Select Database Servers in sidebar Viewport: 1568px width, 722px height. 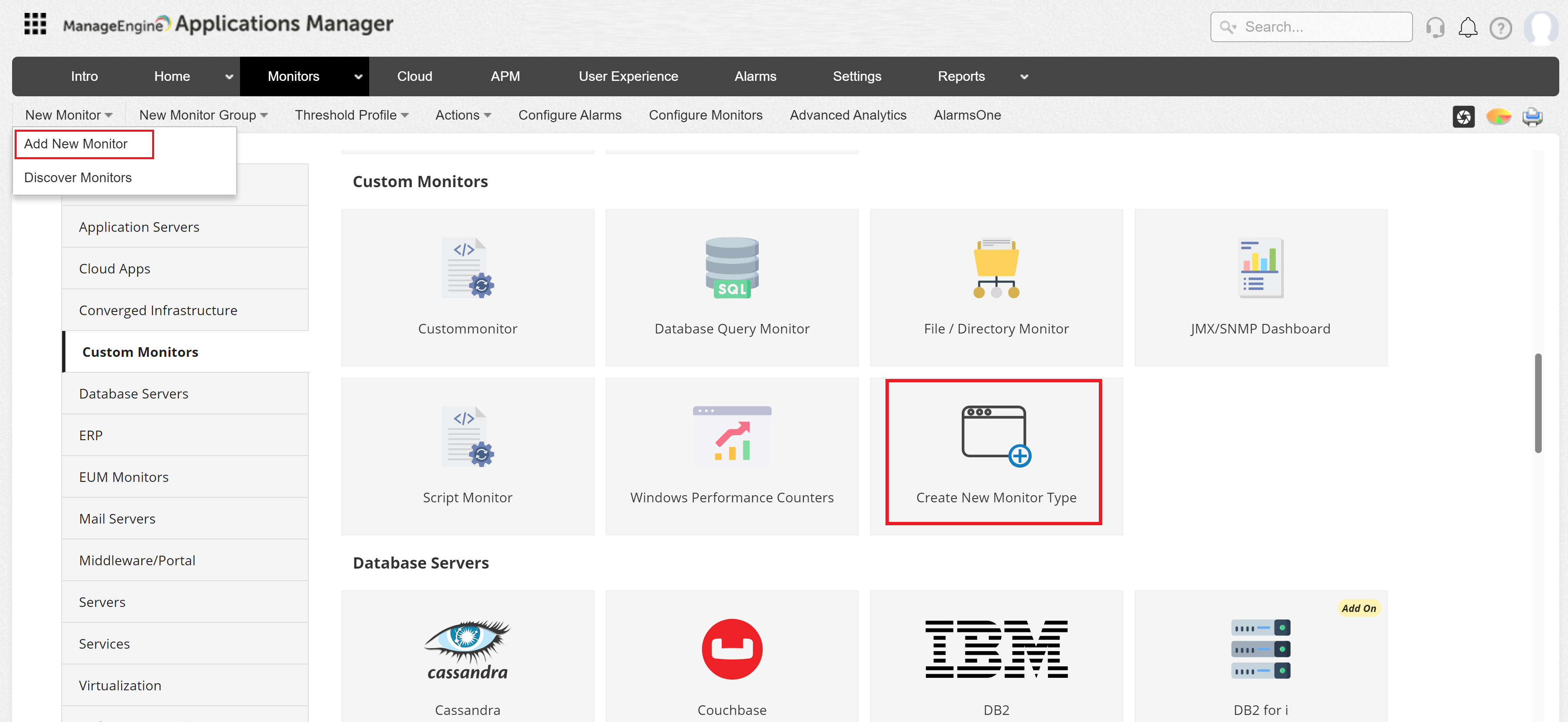134,394
